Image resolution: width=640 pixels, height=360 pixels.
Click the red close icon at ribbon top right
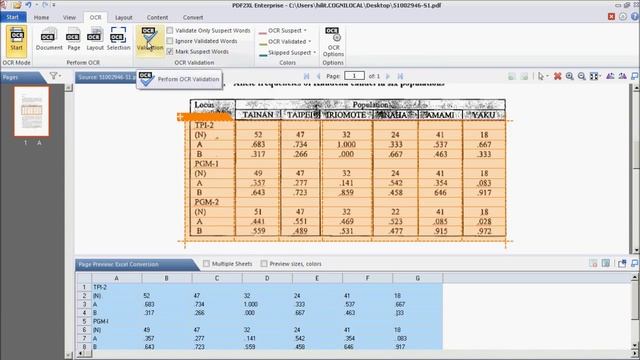coord(611,17)
